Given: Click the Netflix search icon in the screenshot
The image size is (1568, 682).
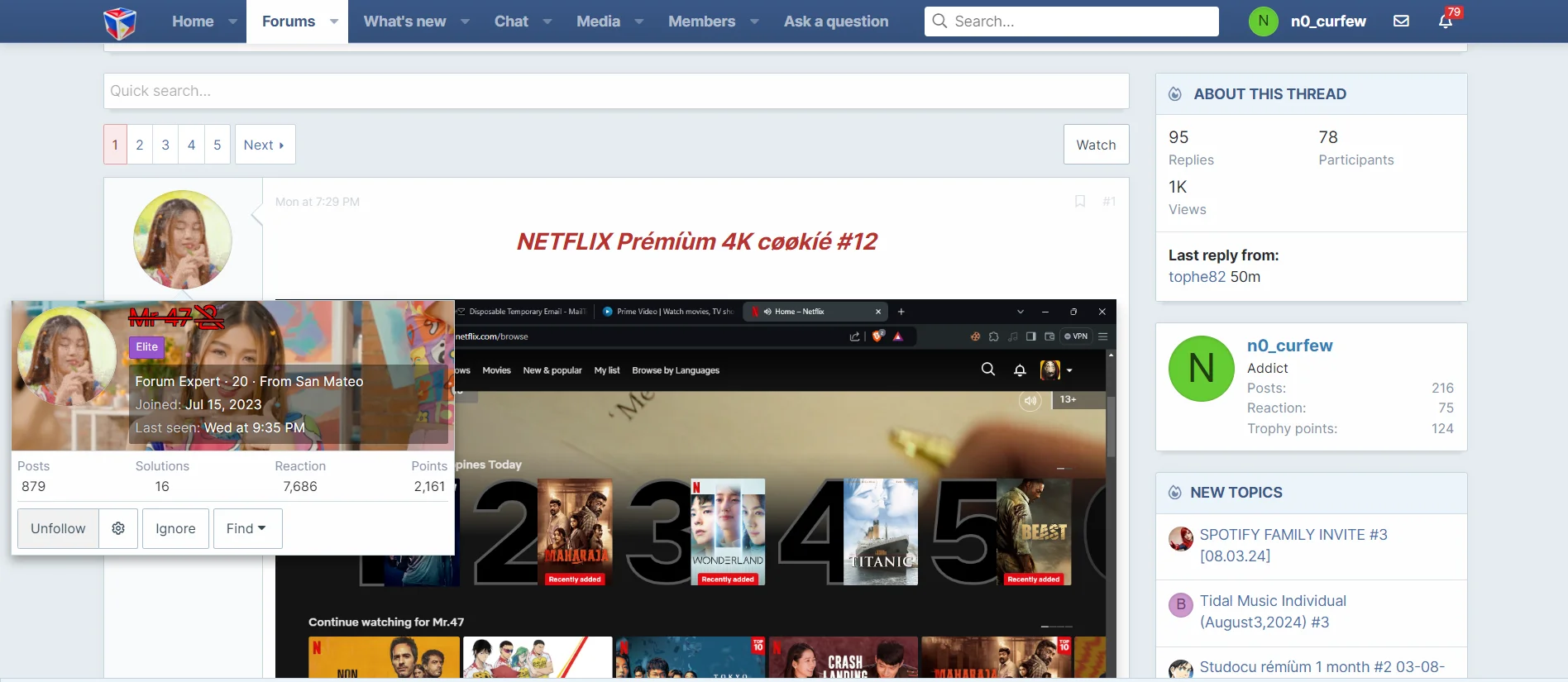Looking at the screenshot, I should coord(987,370).
